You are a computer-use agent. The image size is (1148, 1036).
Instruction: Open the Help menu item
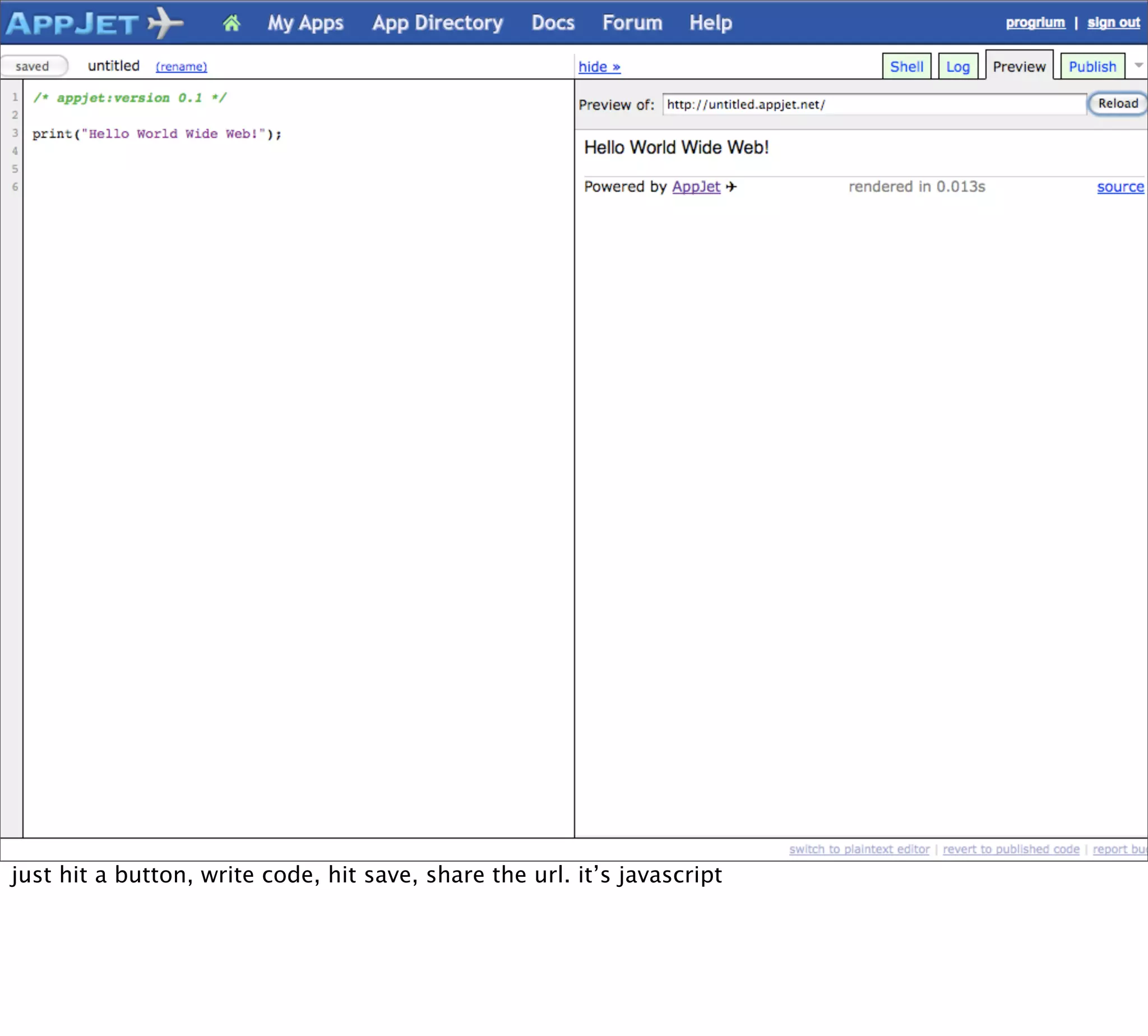[x=710, y=24]
